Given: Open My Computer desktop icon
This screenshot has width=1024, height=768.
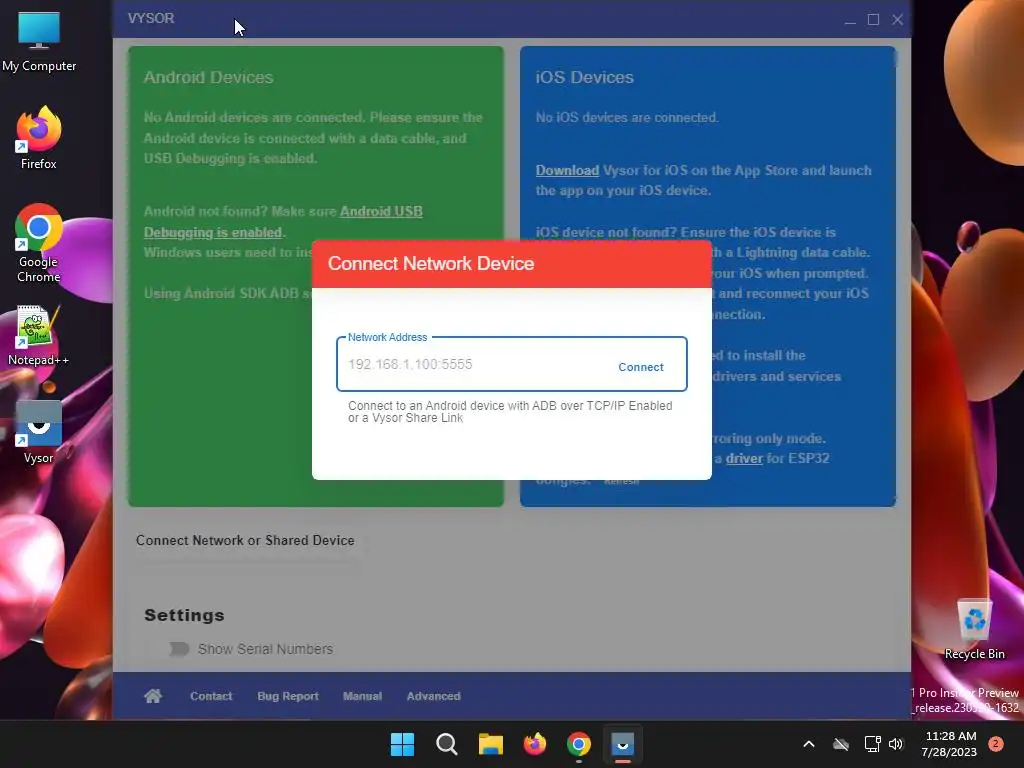Looking at the screenshot, I should coord(39,42).
